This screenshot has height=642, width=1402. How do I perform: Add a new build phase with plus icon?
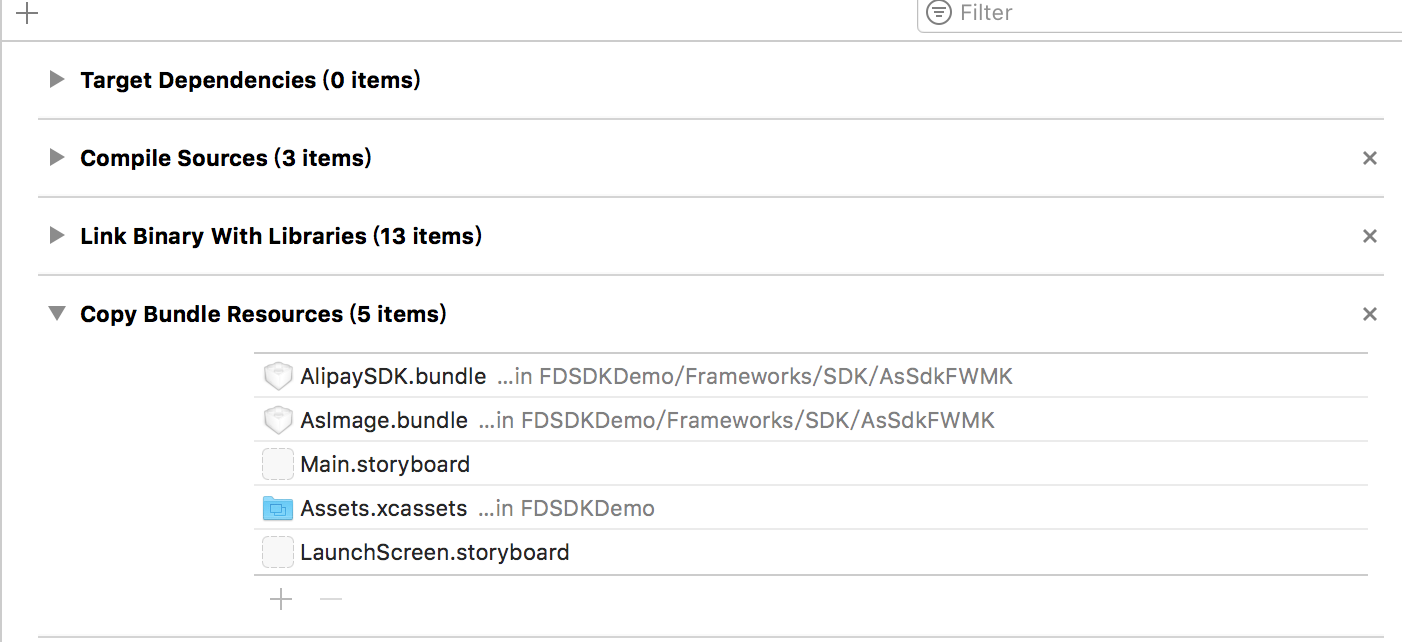[x=27, y=13]
